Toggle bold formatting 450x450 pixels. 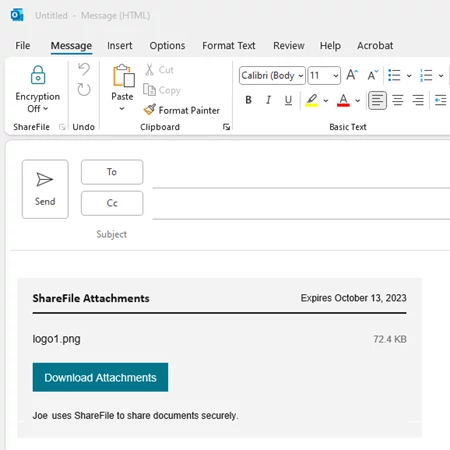(x=248, y=100)
